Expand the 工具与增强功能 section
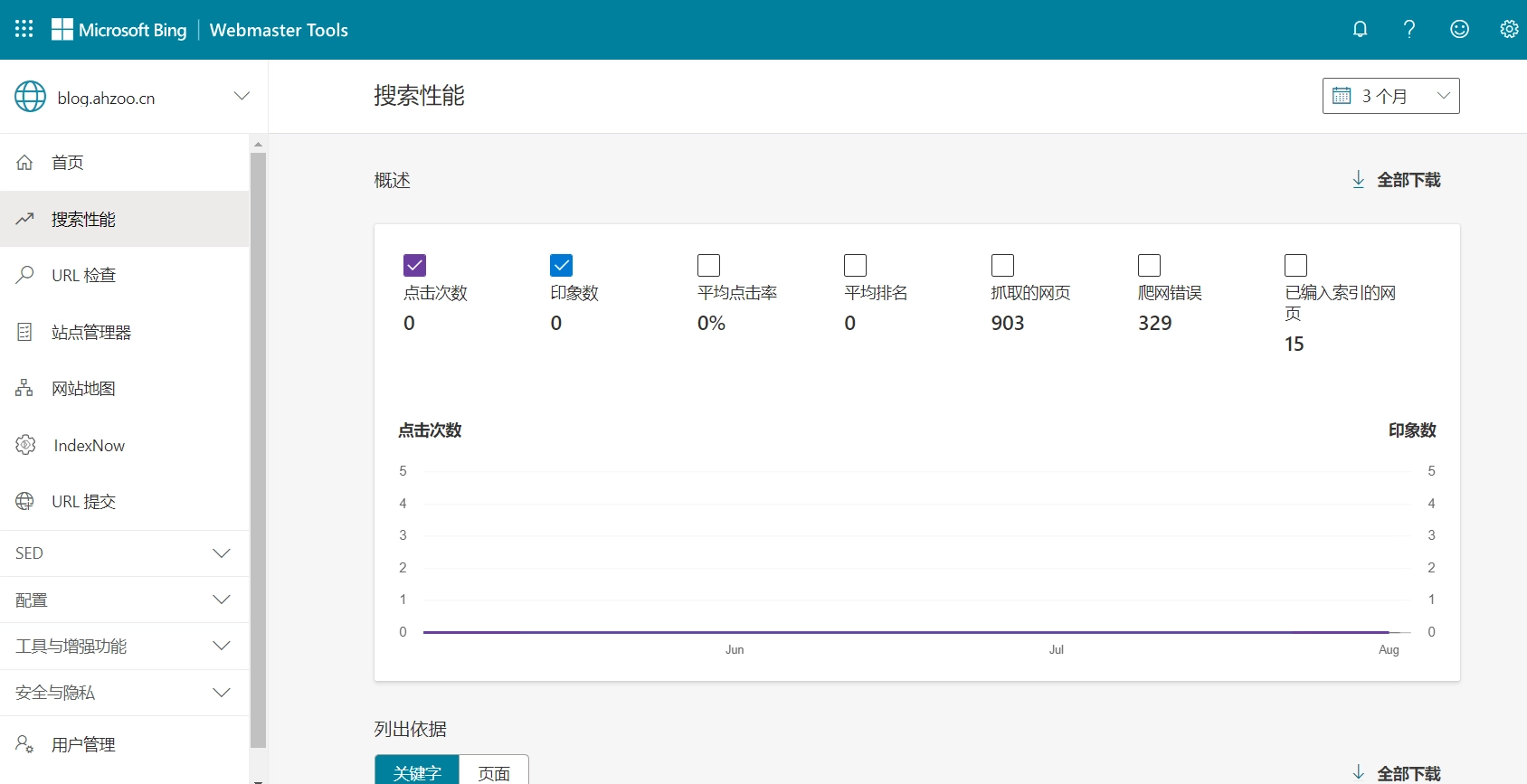1527x784 pixels. pos(124,646)
